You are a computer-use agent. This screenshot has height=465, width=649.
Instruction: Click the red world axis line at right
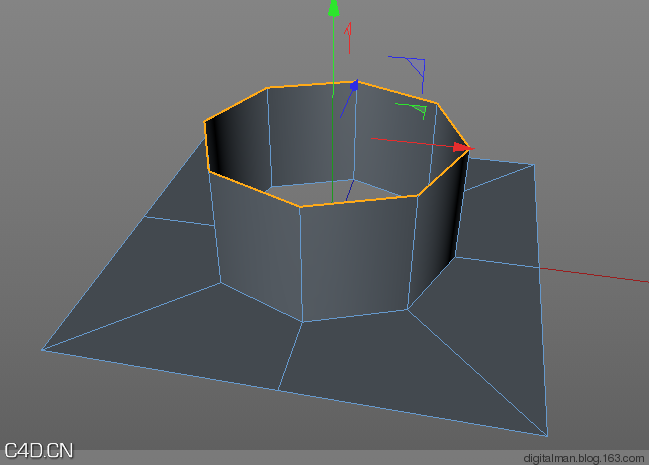pyautogui.click(x=600, y=275)
